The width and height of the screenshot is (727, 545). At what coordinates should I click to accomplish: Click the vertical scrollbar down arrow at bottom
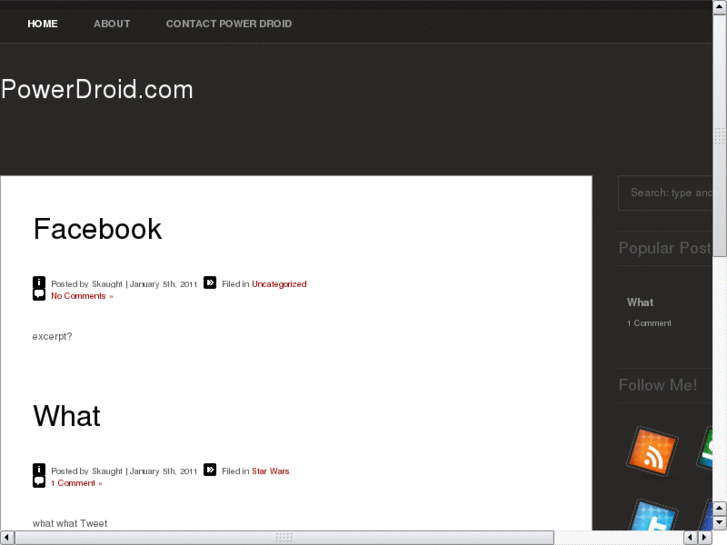pos(720,523)
